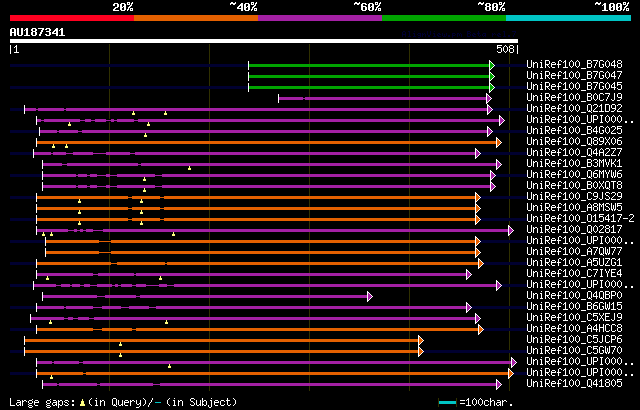The width and height of the screenshot is (640, 410).
Task: Click the purple ~60% identity legend segment
Action: click(x=320, y=18)
